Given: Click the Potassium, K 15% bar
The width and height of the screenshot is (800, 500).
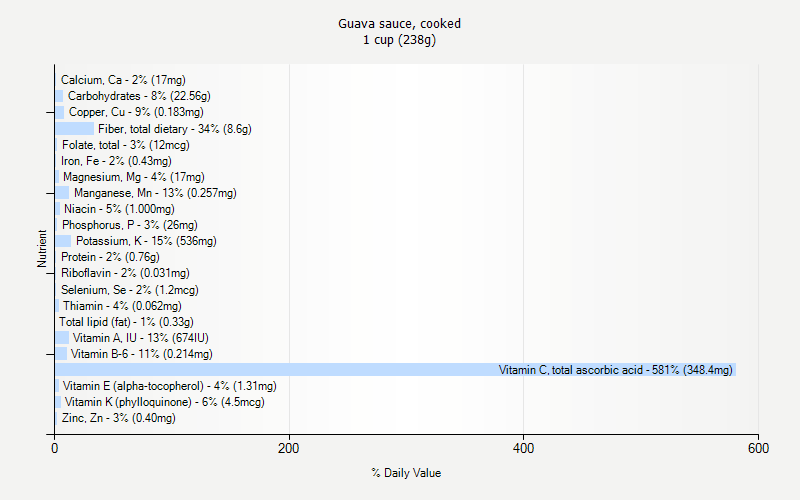Looking at the screenshot, I should 63,241.
